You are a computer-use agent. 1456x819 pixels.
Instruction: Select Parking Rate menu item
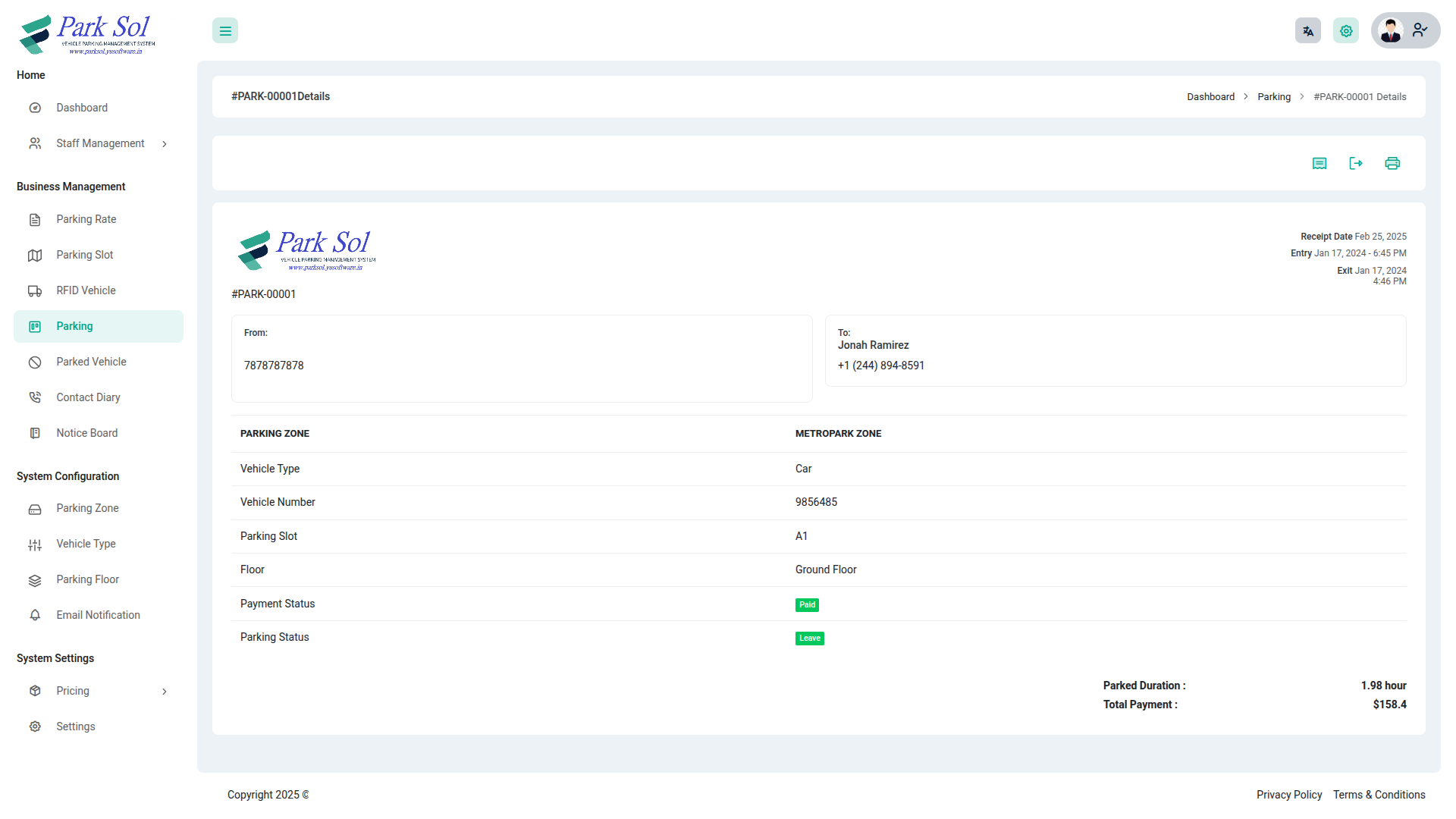tap(99, 219)
